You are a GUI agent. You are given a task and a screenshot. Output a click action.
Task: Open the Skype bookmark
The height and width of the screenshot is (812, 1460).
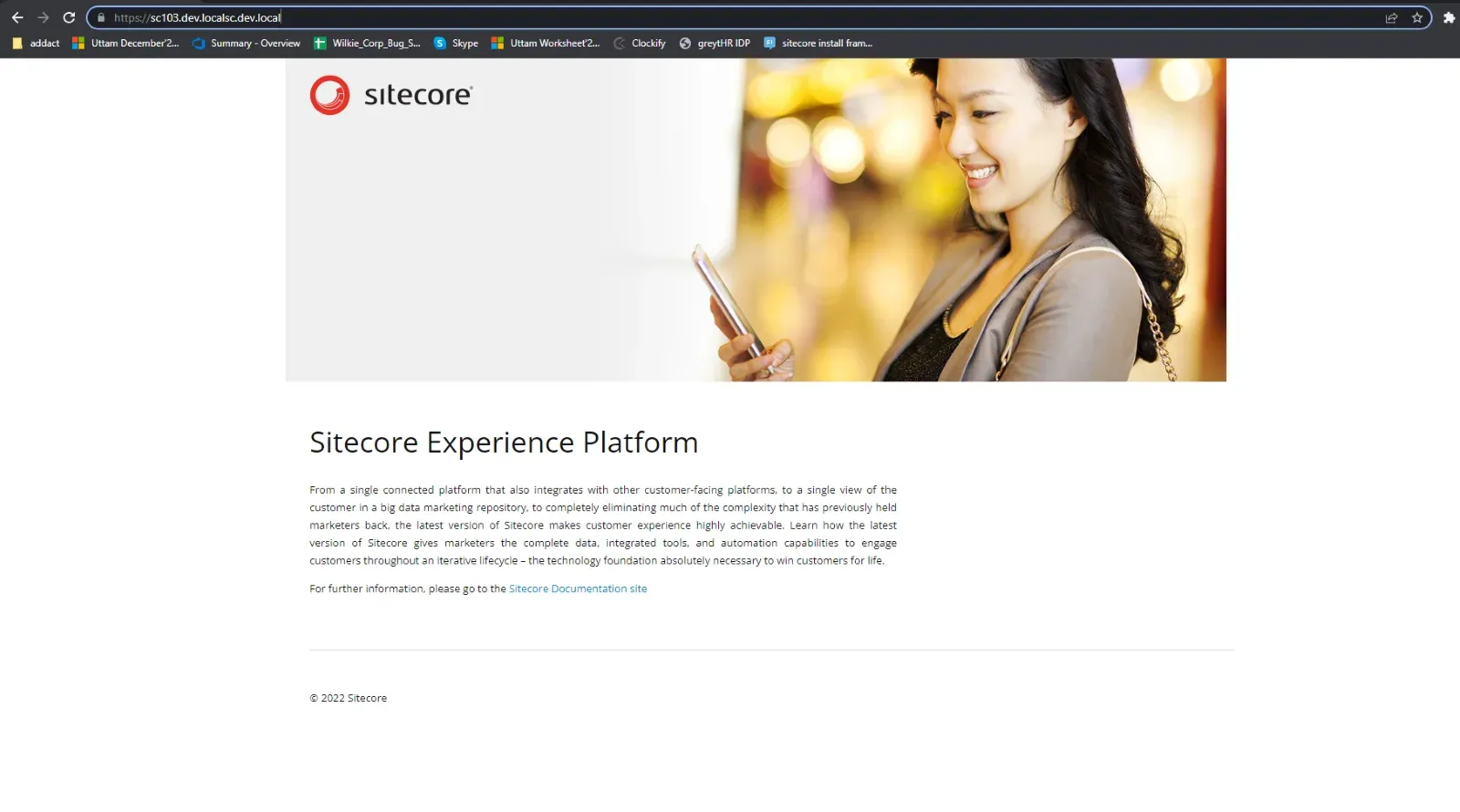click(x=456, y=43)
